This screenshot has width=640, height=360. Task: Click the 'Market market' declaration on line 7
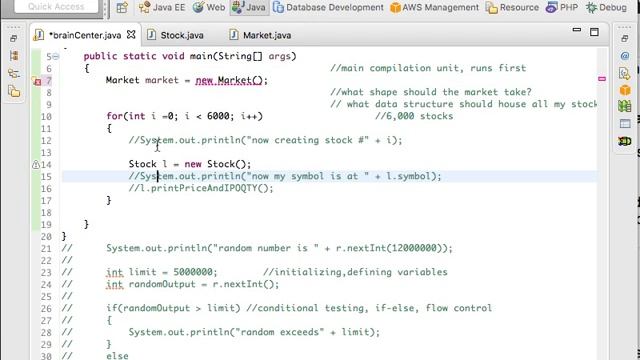(142, 80)
